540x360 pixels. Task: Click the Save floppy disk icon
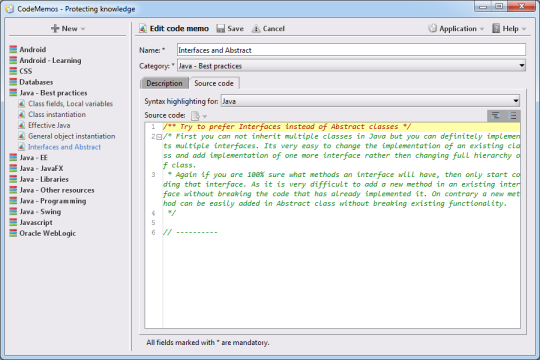(220, 29)
